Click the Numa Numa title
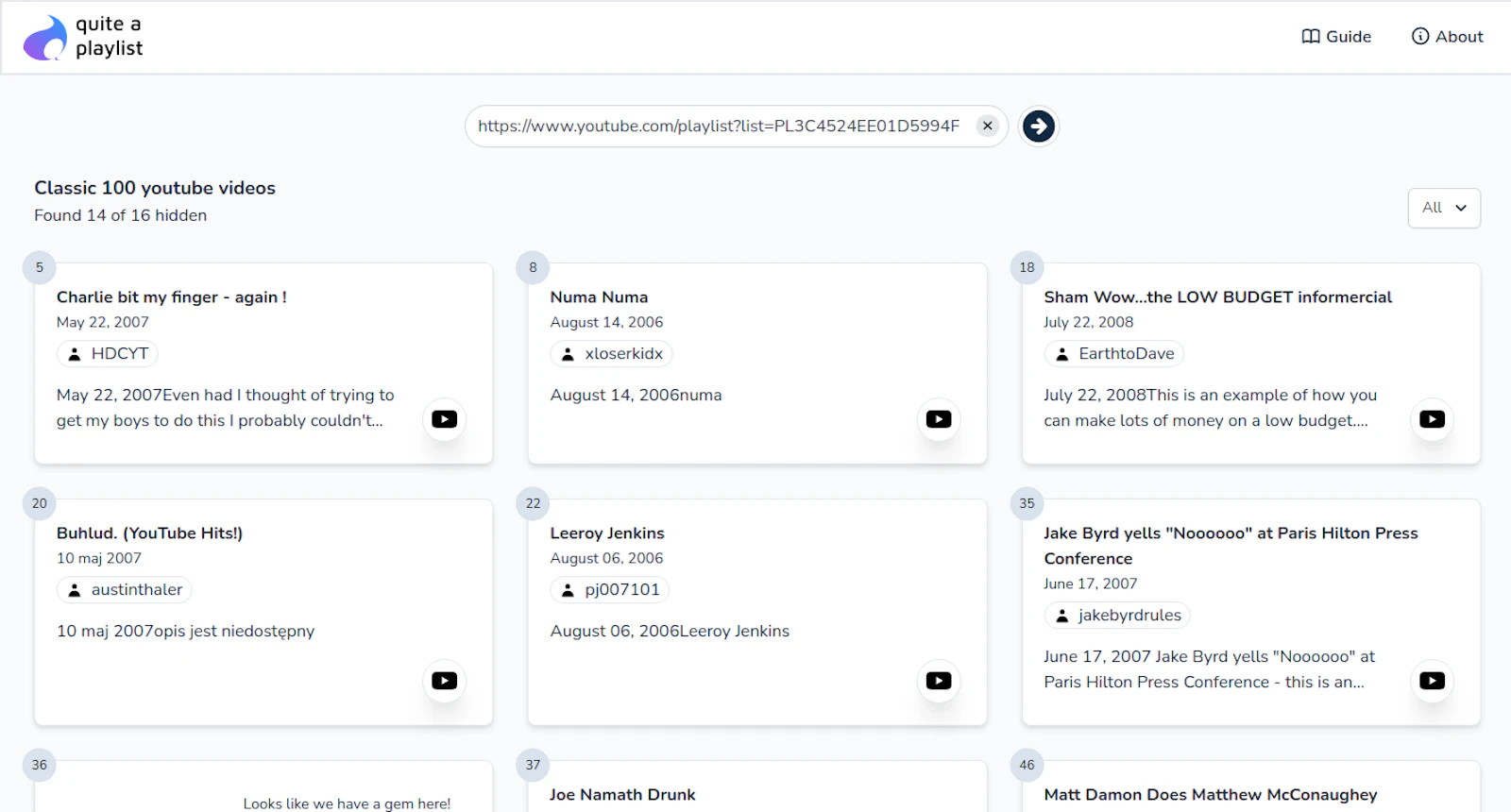The image size is (1511, 812). (x=599, y=297)
